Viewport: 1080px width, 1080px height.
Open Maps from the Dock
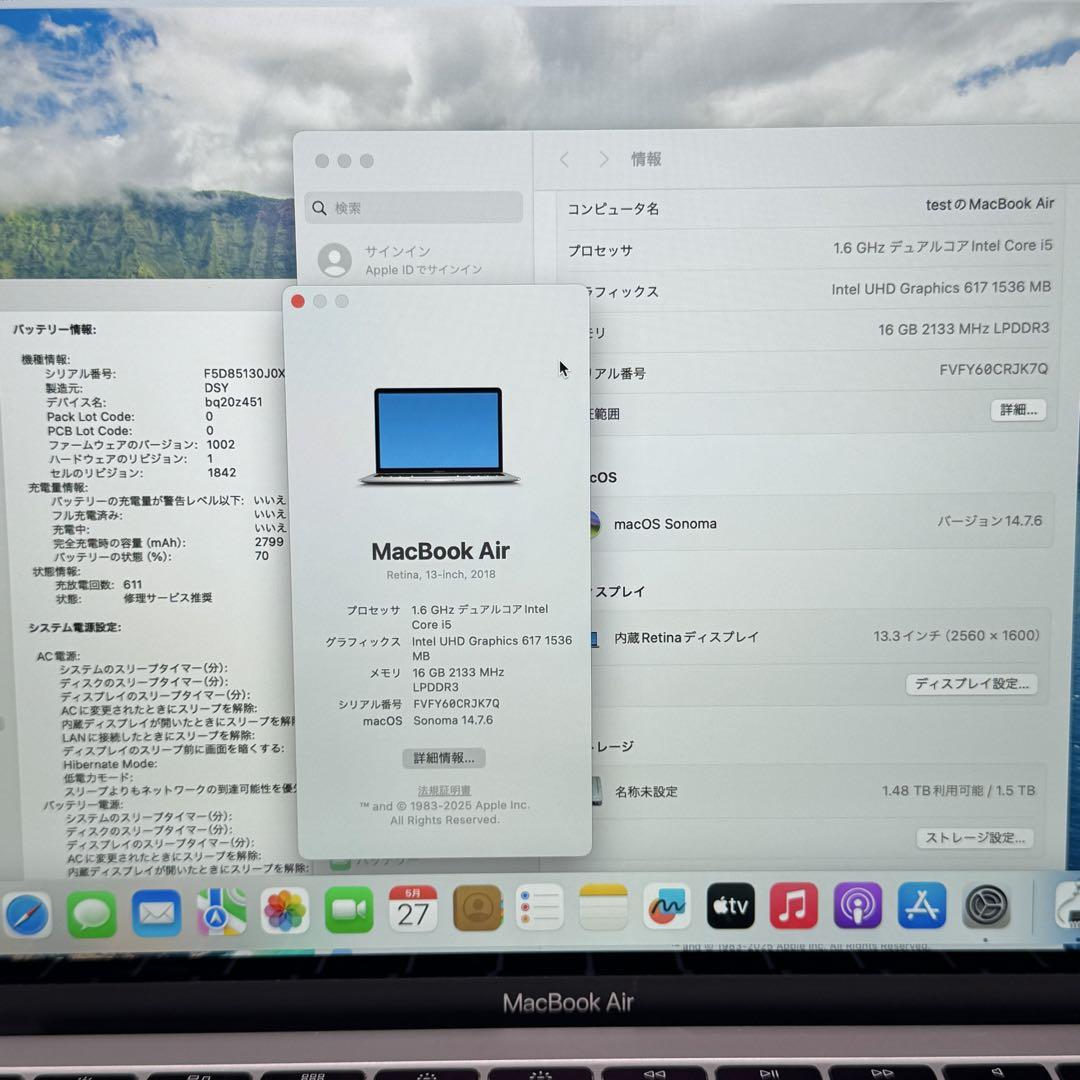(221, 913)
